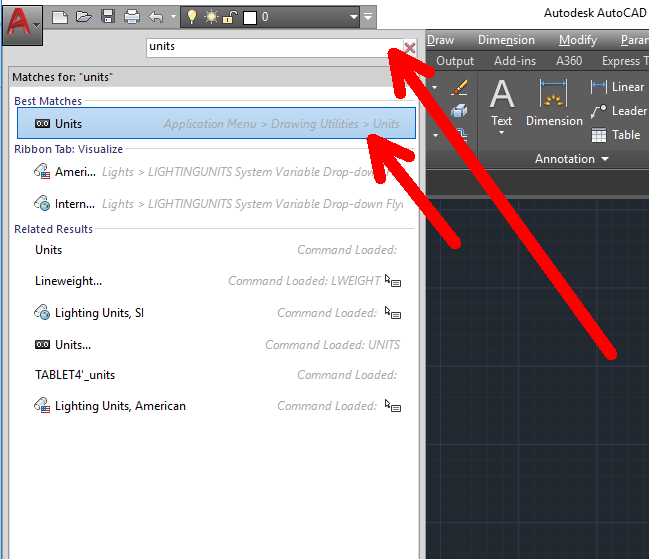This screenshot has width=649, height=559.
Task: Switch to the Add-ins ribbon tab
Action: click(515, 61)
